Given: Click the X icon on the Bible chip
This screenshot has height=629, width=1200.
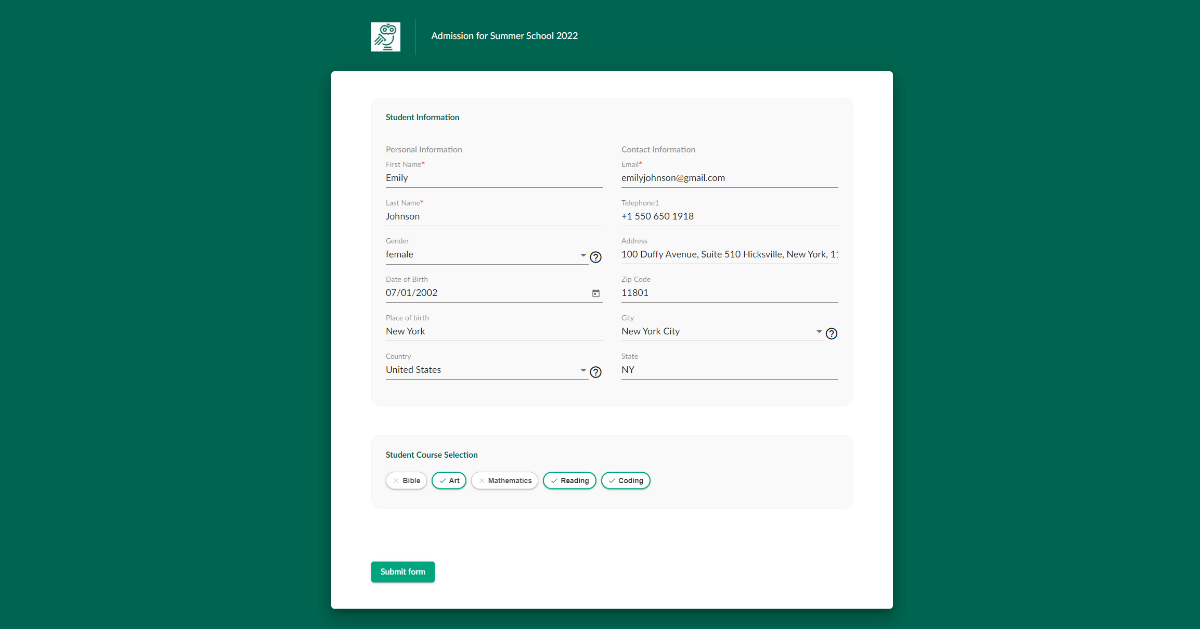Looking at the screenshot, I should coord(394,480).
